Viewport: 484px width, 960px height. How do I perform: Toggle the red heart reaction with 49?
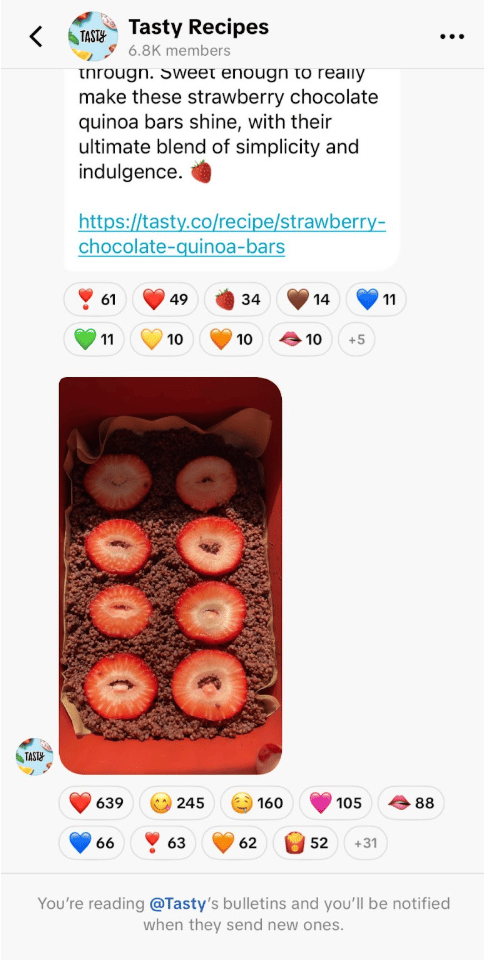tap(165, 299)
